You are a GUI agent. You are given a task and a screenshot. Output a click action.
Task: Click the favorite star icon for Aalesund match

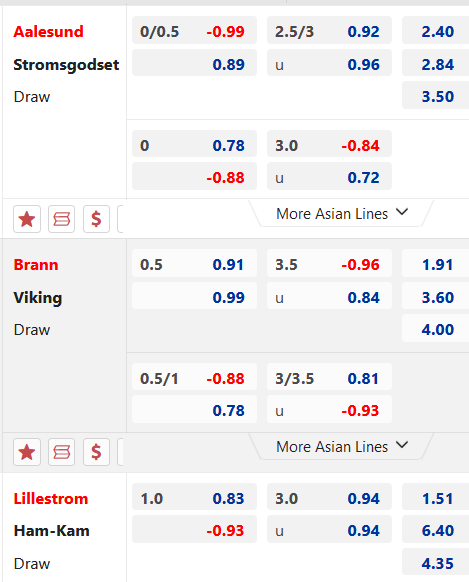pos(27,219)
